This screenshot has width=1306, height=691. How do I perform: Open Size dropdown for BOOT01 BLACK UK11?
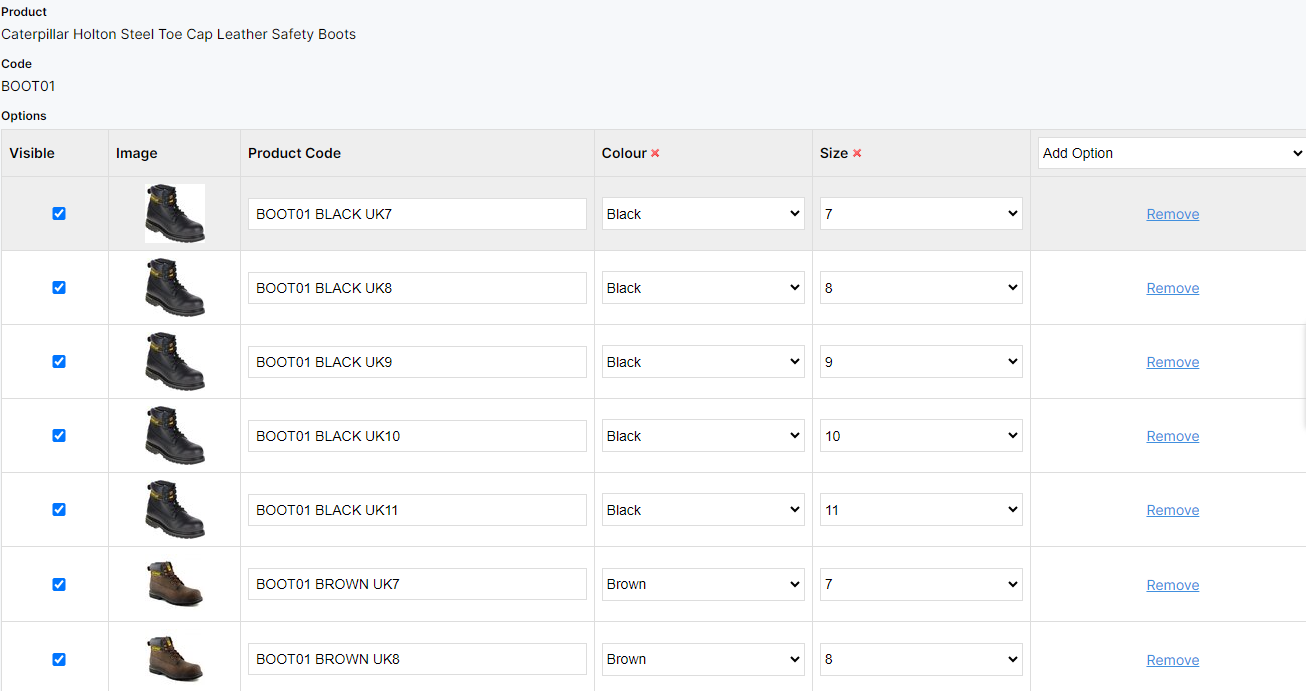pos(921,510)
